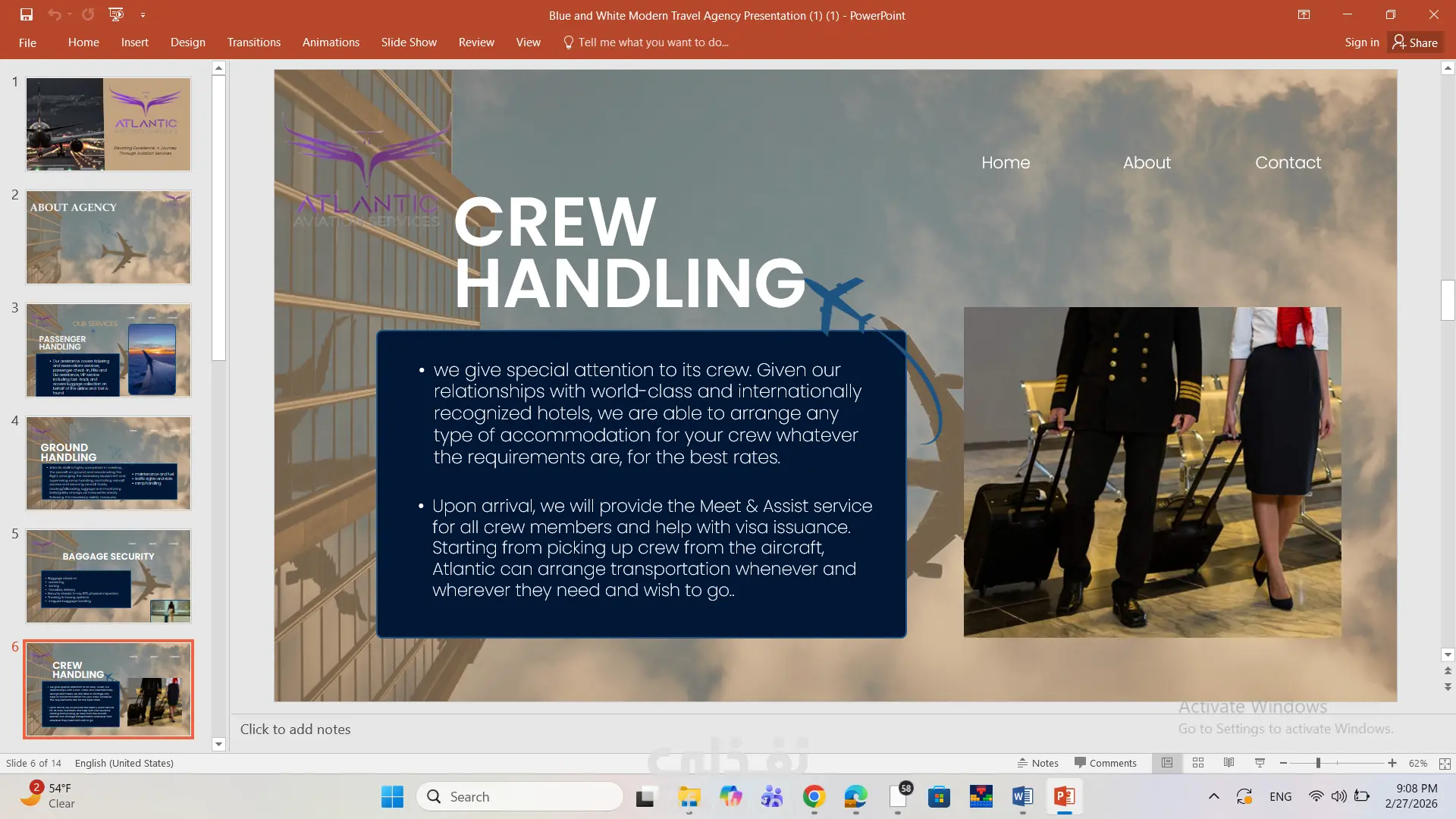Launch Slide Show from status bar
The height and width of the screenshot is (819, 1456).
(1260, 763)
